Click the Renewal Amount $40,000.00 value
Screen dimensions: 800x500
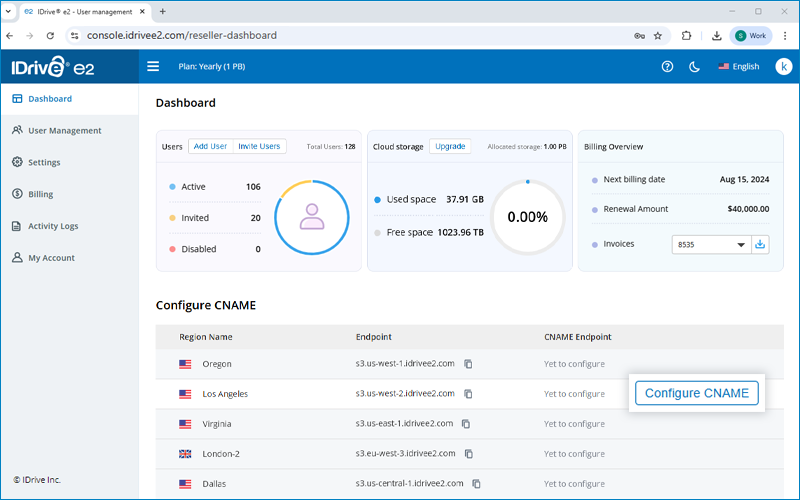tap(748, 209)
